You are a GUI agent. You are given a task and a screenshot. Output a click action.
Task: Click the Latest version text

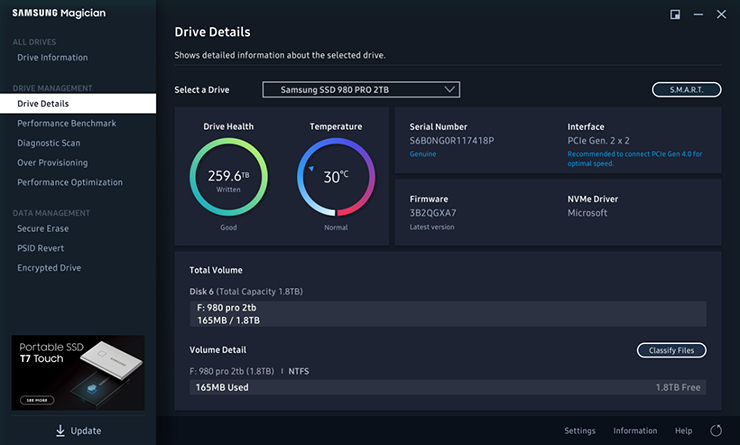(432, 227)
